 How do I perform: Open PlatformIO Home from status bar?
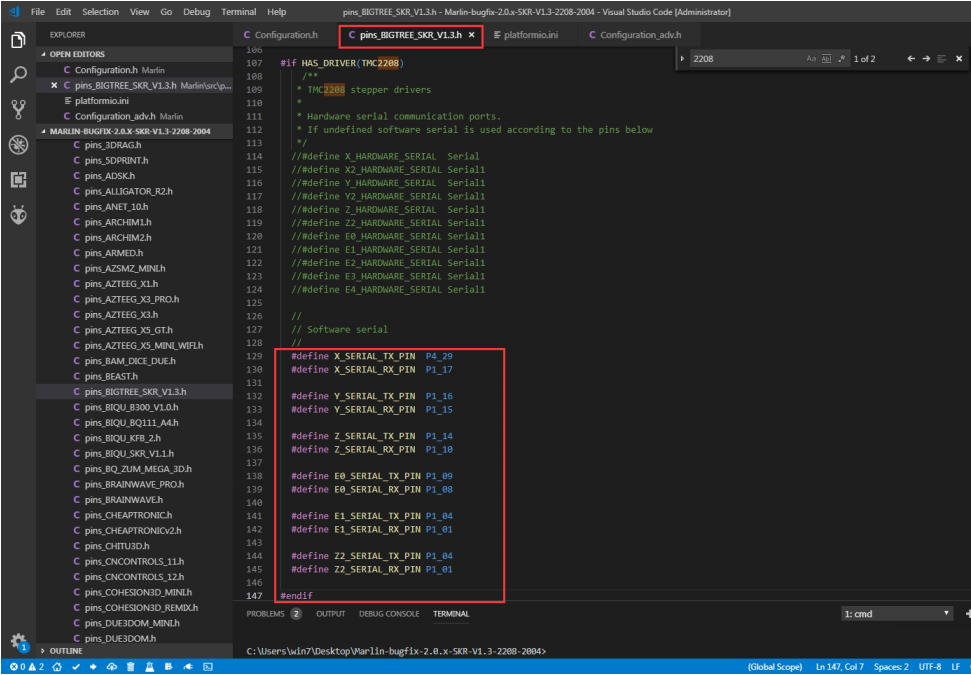point(57,666)
